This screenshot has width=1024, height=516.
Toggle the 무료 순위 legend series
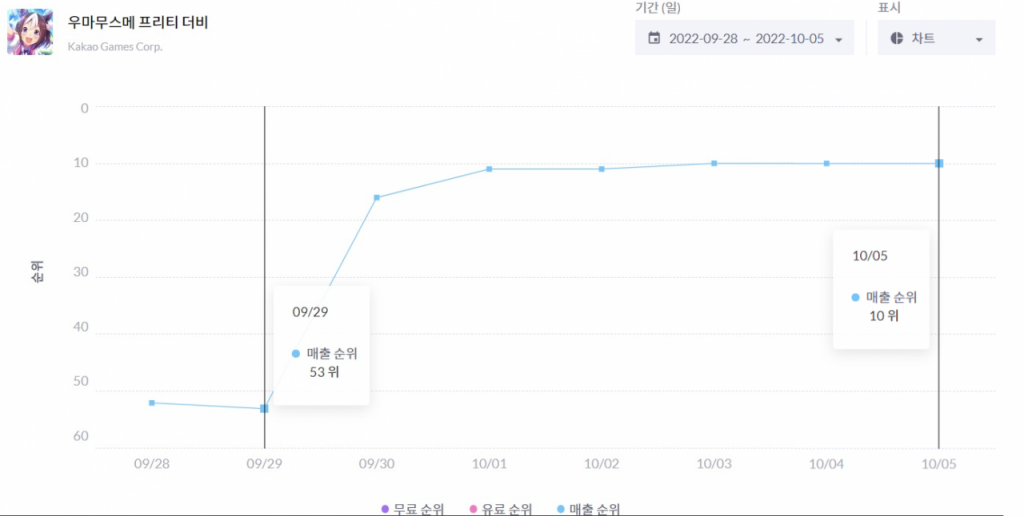[413, 509]
